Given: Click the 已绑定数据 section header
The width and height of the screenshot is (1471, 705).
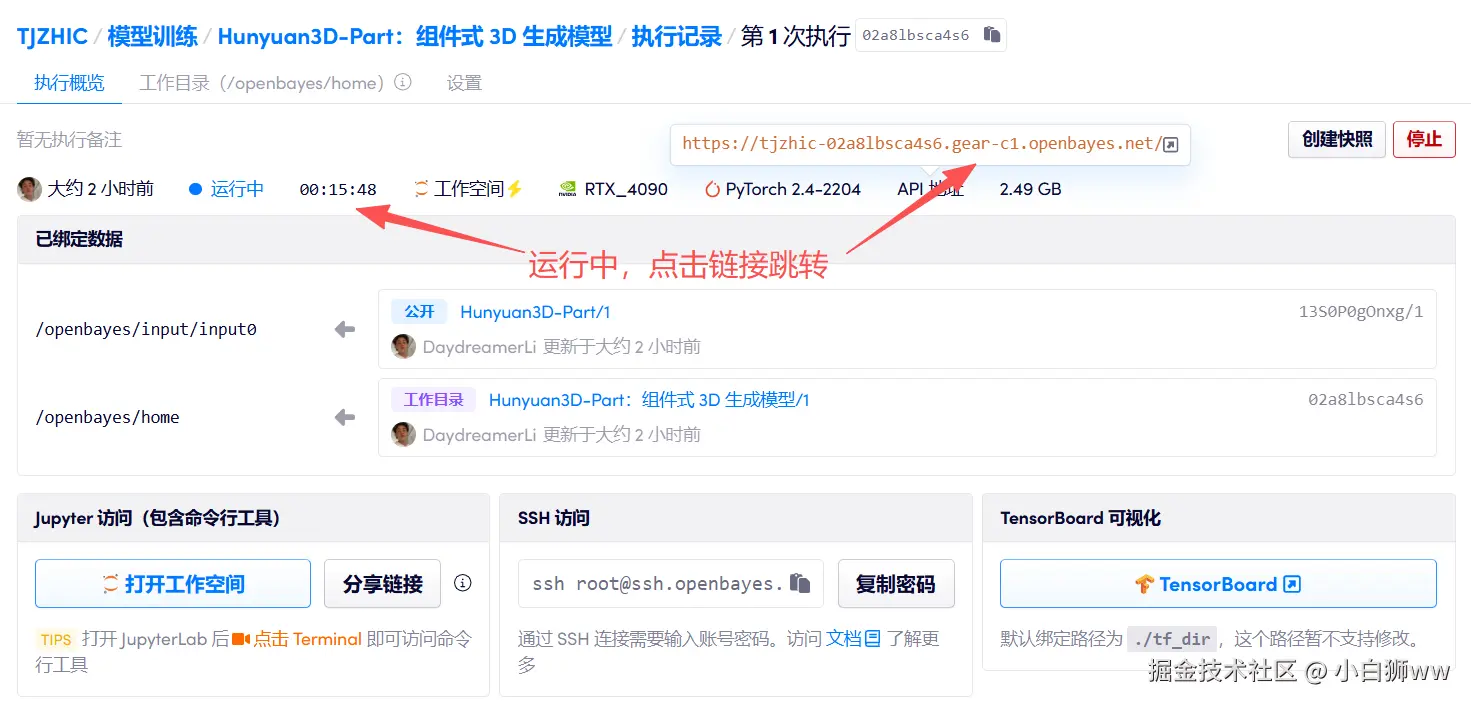Looking at the screenshot, I should (x=79, y=240).
